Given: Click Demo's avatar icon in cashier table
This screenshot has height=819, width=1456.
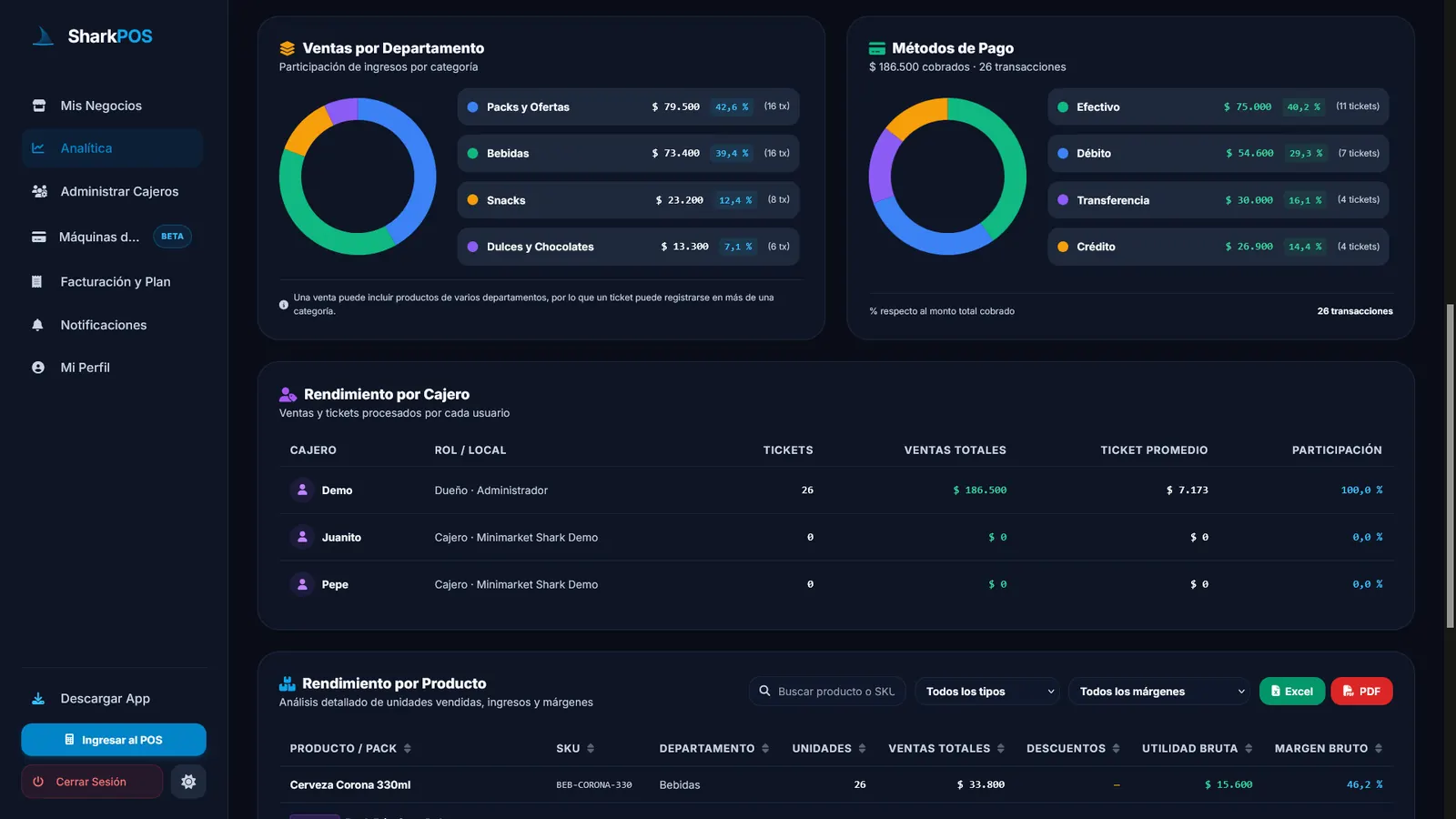Looking at the screenshot, I should pos(302,490).
